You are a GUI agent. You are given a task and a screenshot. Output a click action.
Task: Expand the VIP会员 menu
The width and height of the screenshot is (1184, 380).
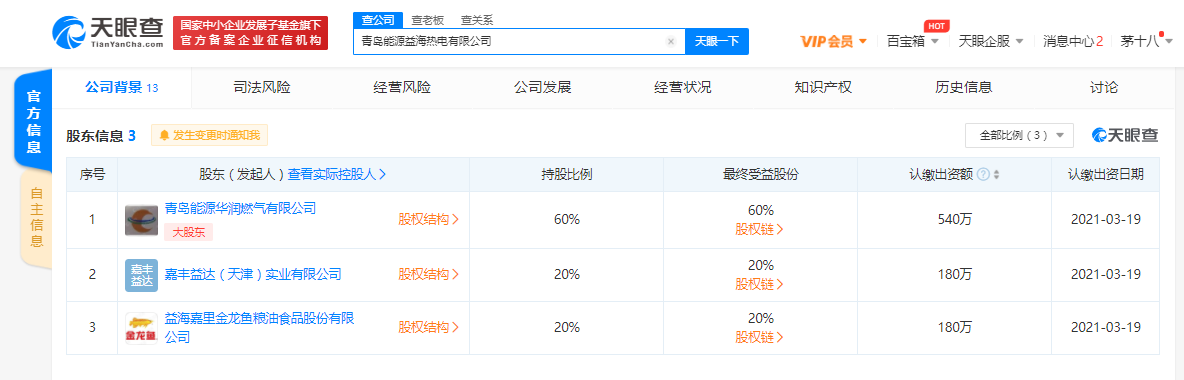pos(834,42)
